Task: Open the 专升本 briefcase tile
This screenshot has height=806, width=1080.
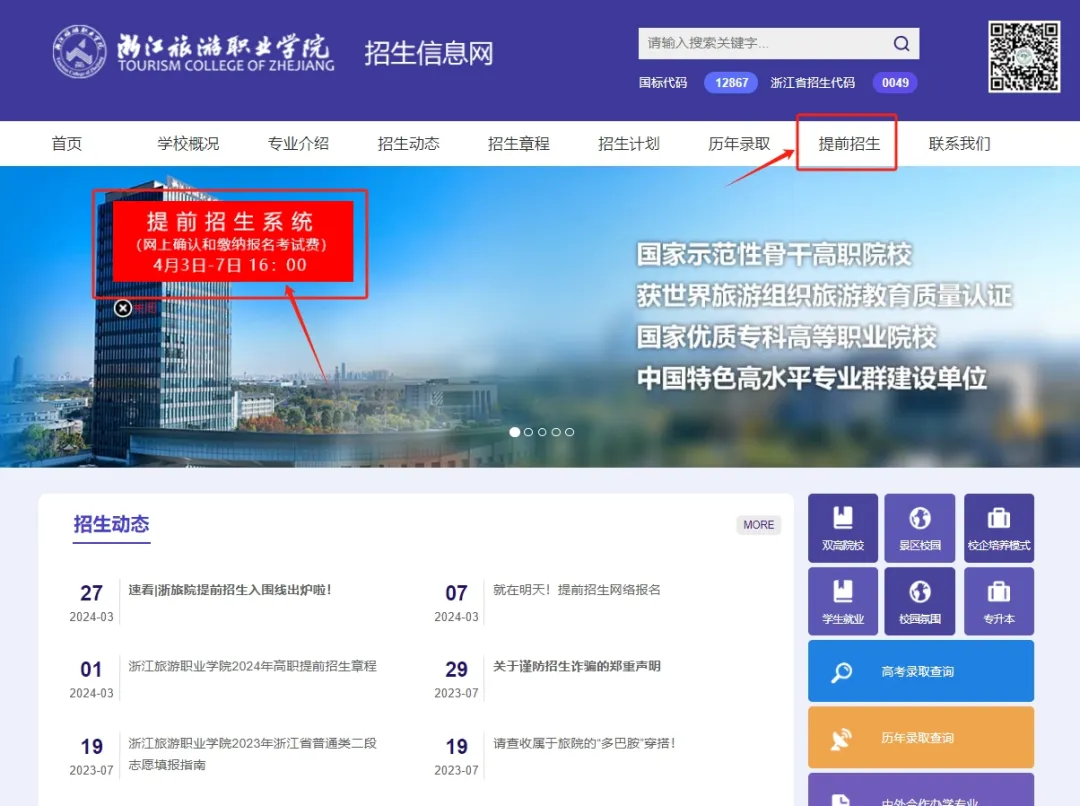Action: point(998,601)
